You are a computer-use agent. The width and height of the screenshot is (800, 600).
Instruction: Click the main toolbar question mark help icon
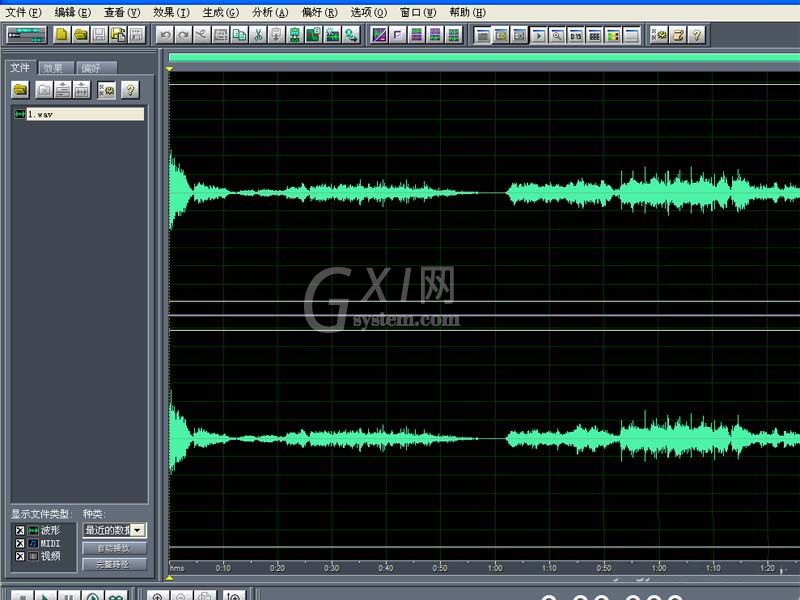696,35
